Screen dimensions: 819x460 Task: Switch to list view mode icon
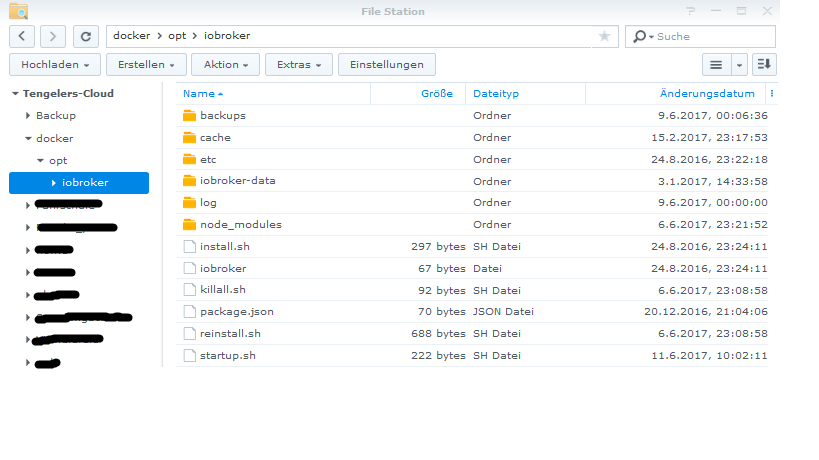(716, 65)
